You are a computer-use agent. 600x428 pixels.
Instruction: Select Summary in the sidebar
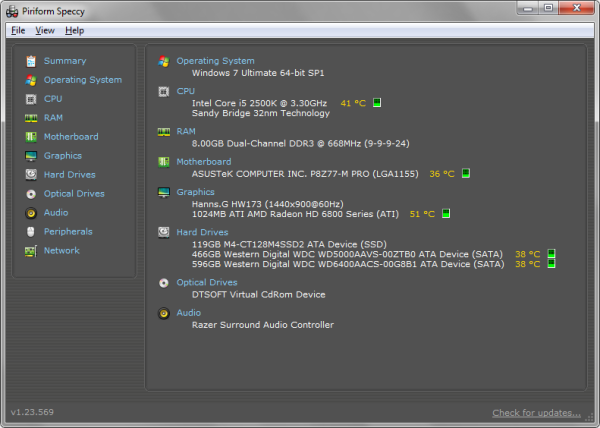[x=65, y=61]
